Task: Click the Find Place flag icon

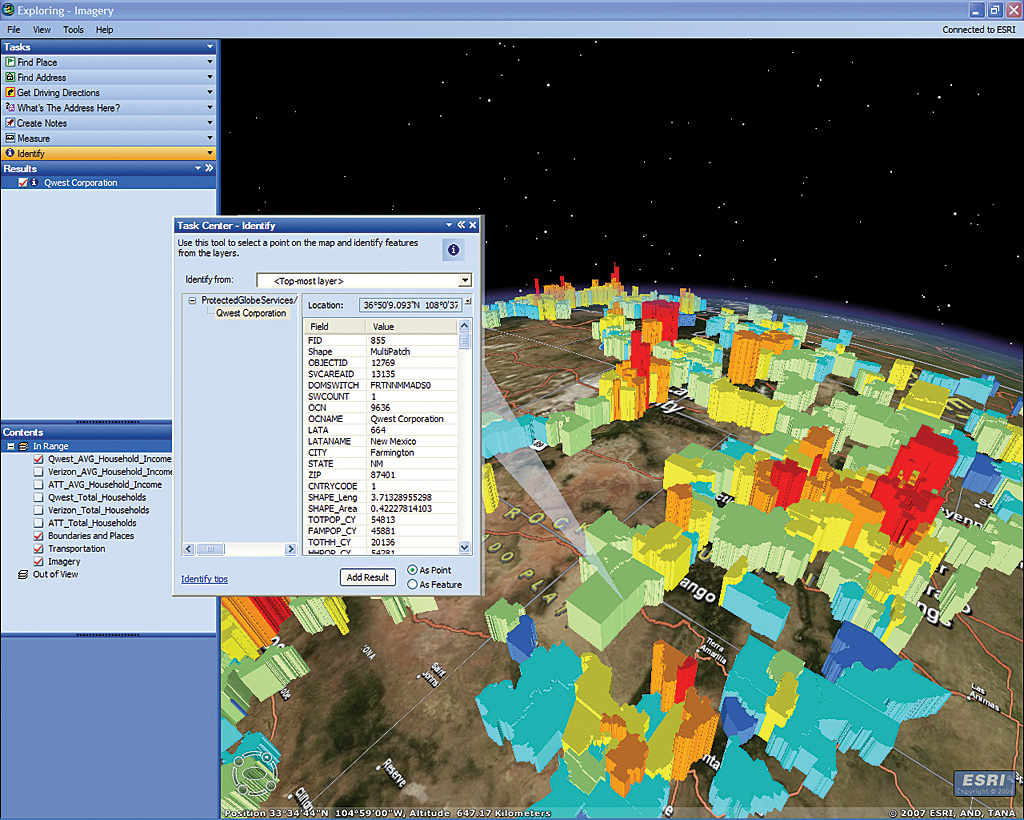Action: [10, 62]
